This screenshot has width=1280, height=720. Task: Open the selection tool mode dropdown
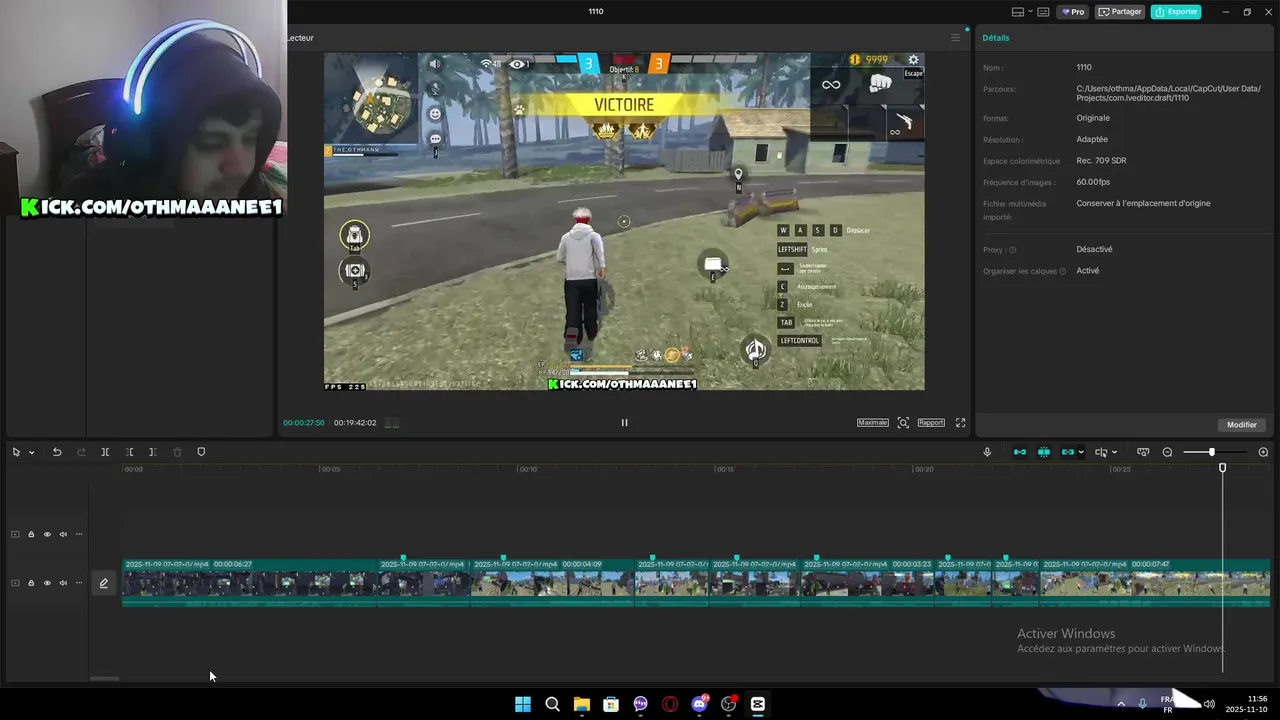pyautogui.click(x=31, y=453)
